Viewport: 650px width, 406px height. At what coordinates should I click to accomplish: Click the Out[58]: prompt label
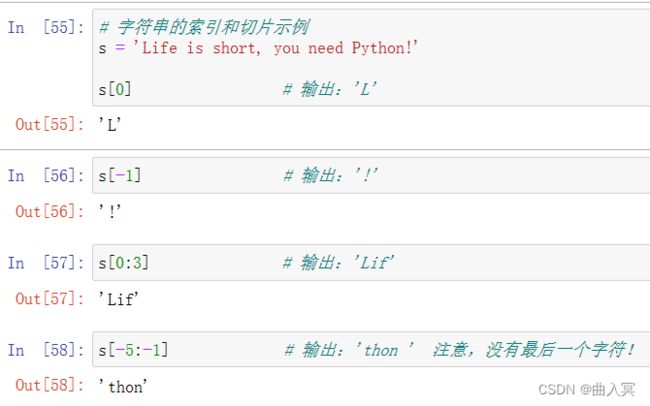[x=50, y=385]
